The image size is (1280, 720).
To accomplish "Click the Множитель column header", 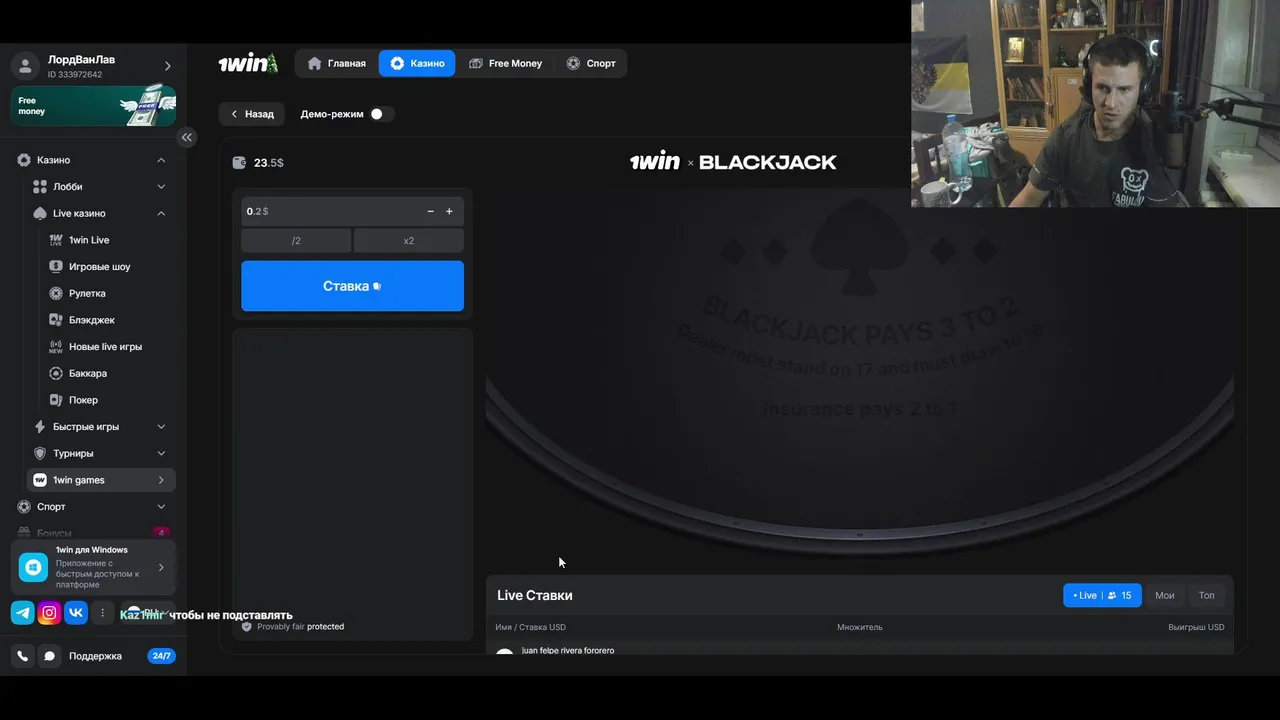I will pos(860,627).
